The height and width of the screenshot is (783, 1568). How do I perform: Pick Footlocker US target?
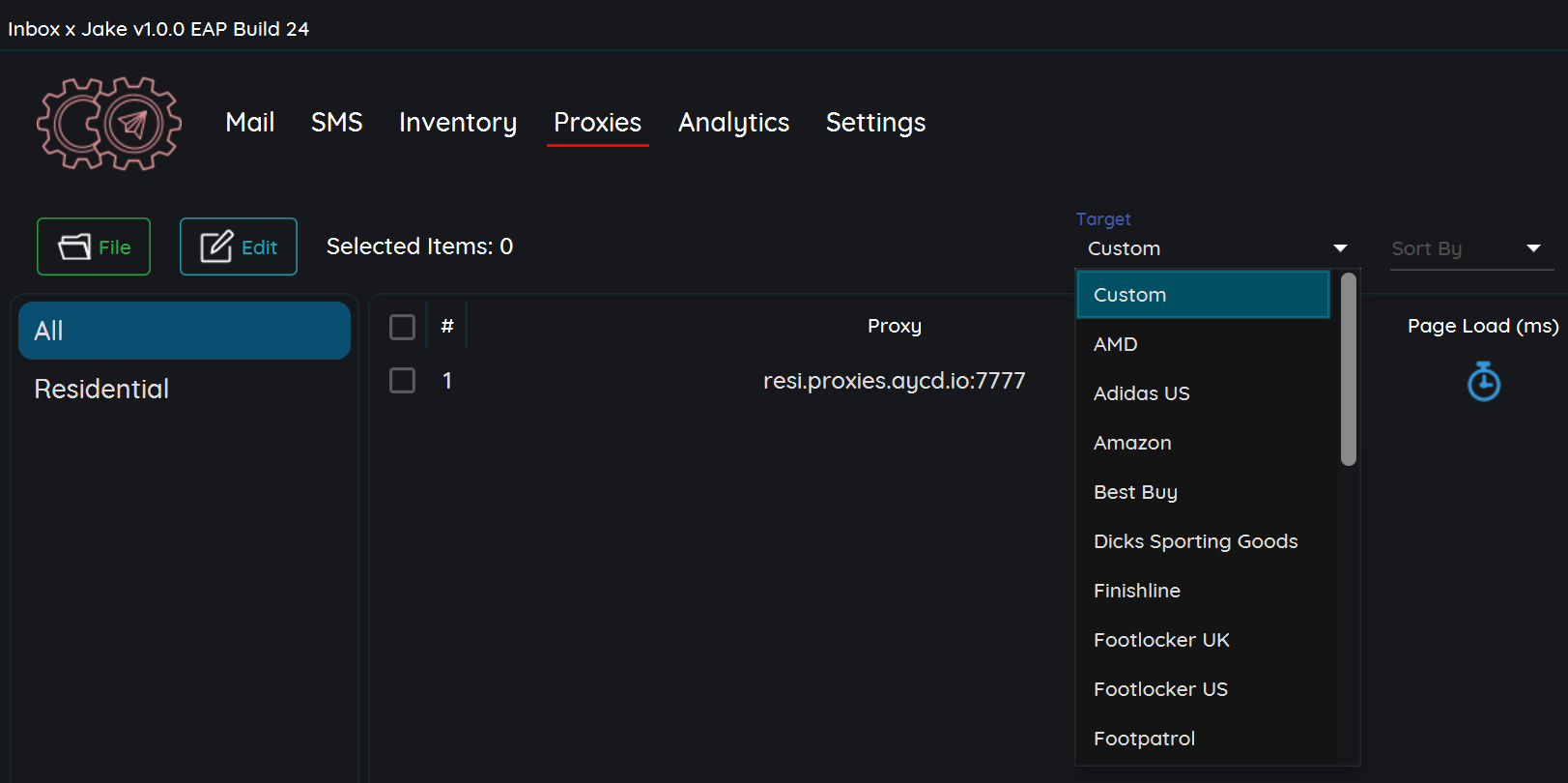(x=1203, y=689)
